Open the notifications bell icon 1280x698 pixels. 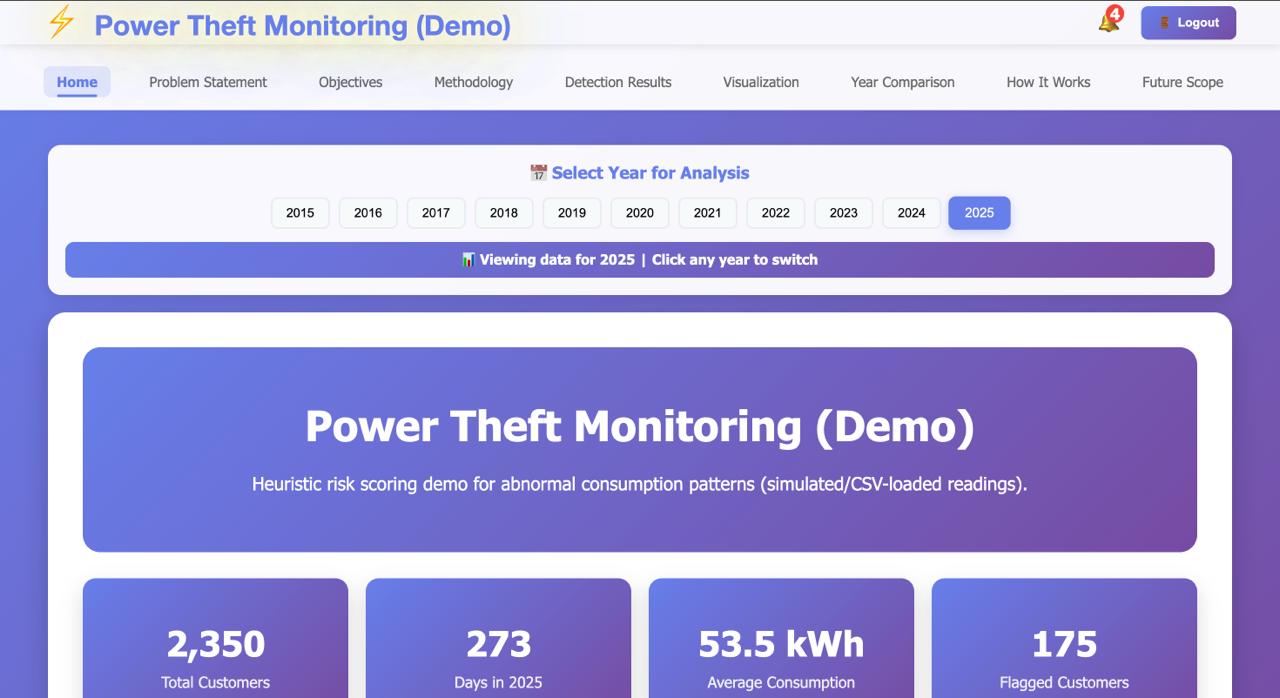pos(1109,21)
